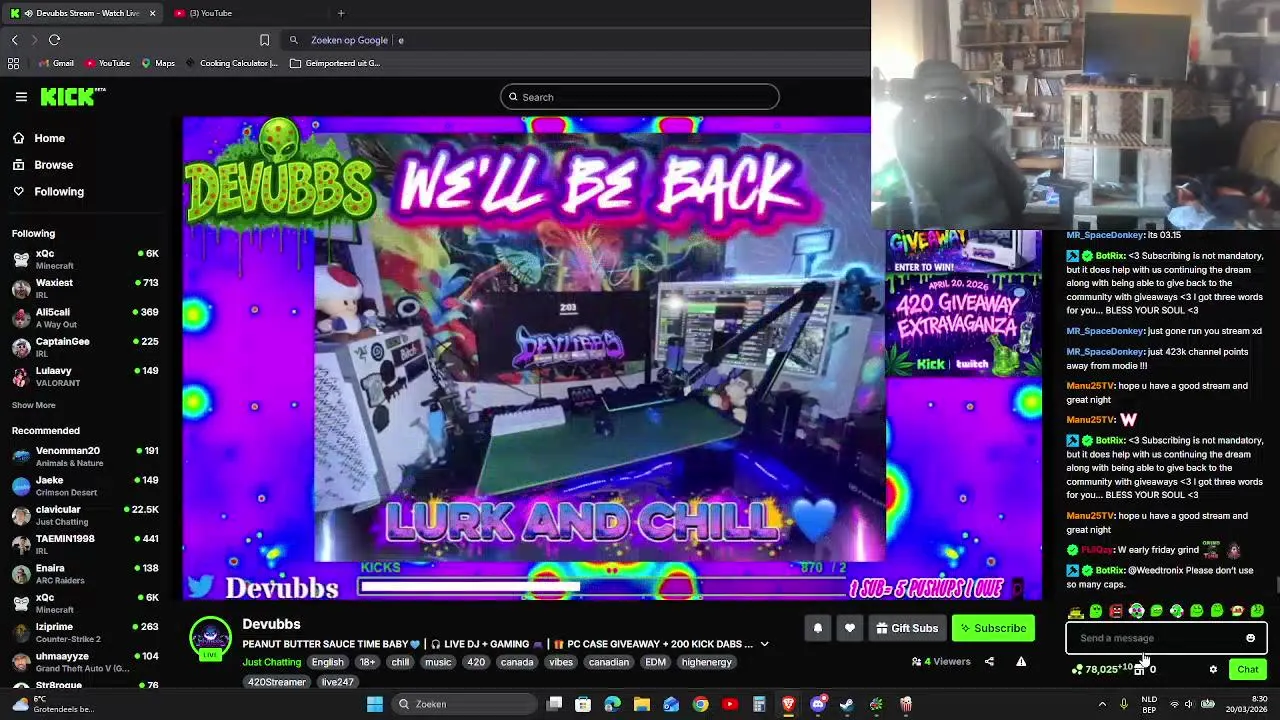The height and width of the screenshot is (720, 1280).
Task: Open Jaeke Crimson Desert channel
Action: click(x=85, y=486)
